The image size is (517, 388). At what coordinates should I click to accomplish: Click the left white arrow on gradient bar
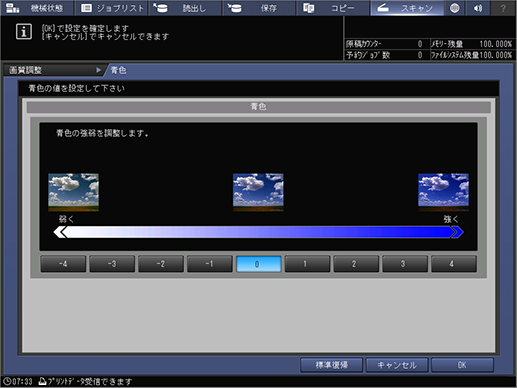point(60,232)
